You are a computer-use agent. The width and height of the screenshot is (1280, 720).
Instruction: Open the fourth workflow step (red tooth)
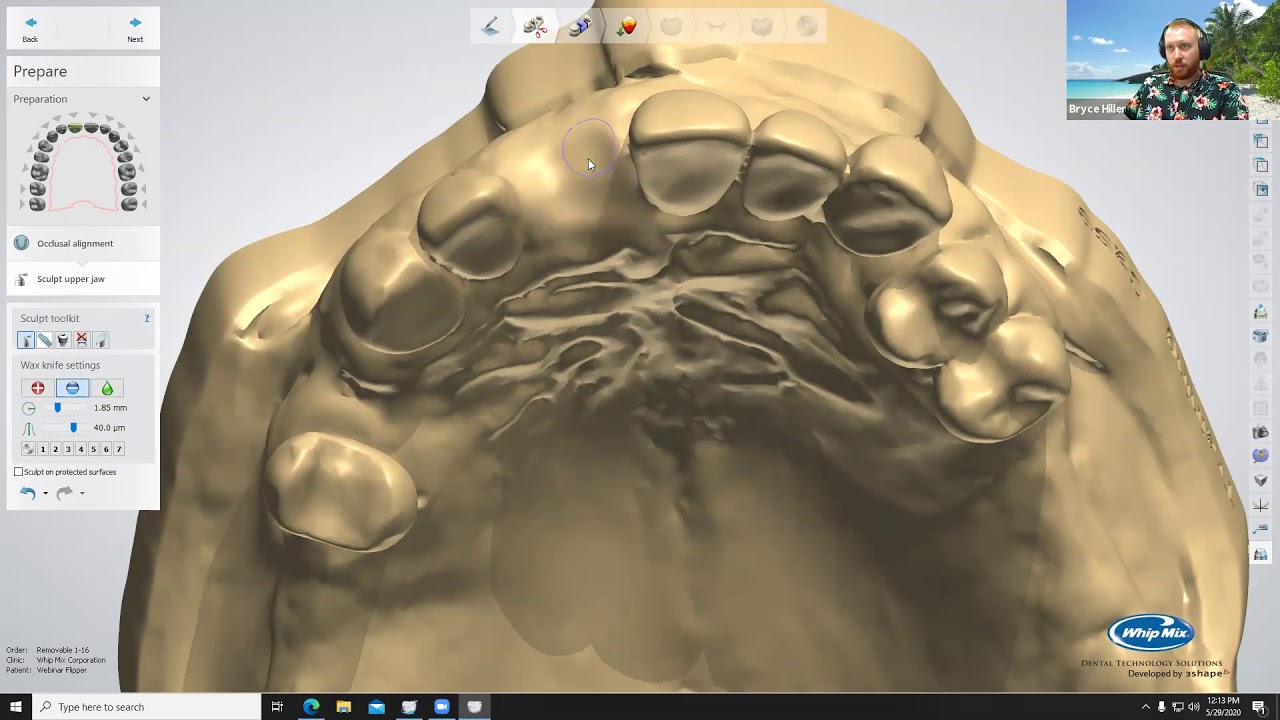626,27
